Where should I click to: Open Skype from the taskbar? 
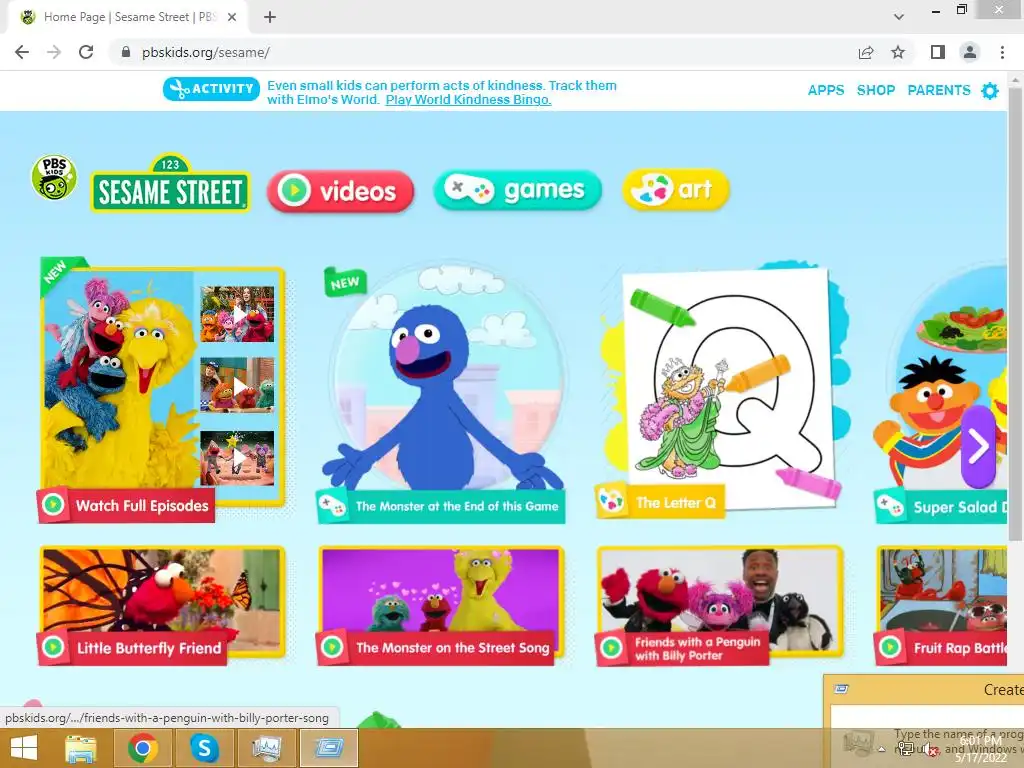204,748
